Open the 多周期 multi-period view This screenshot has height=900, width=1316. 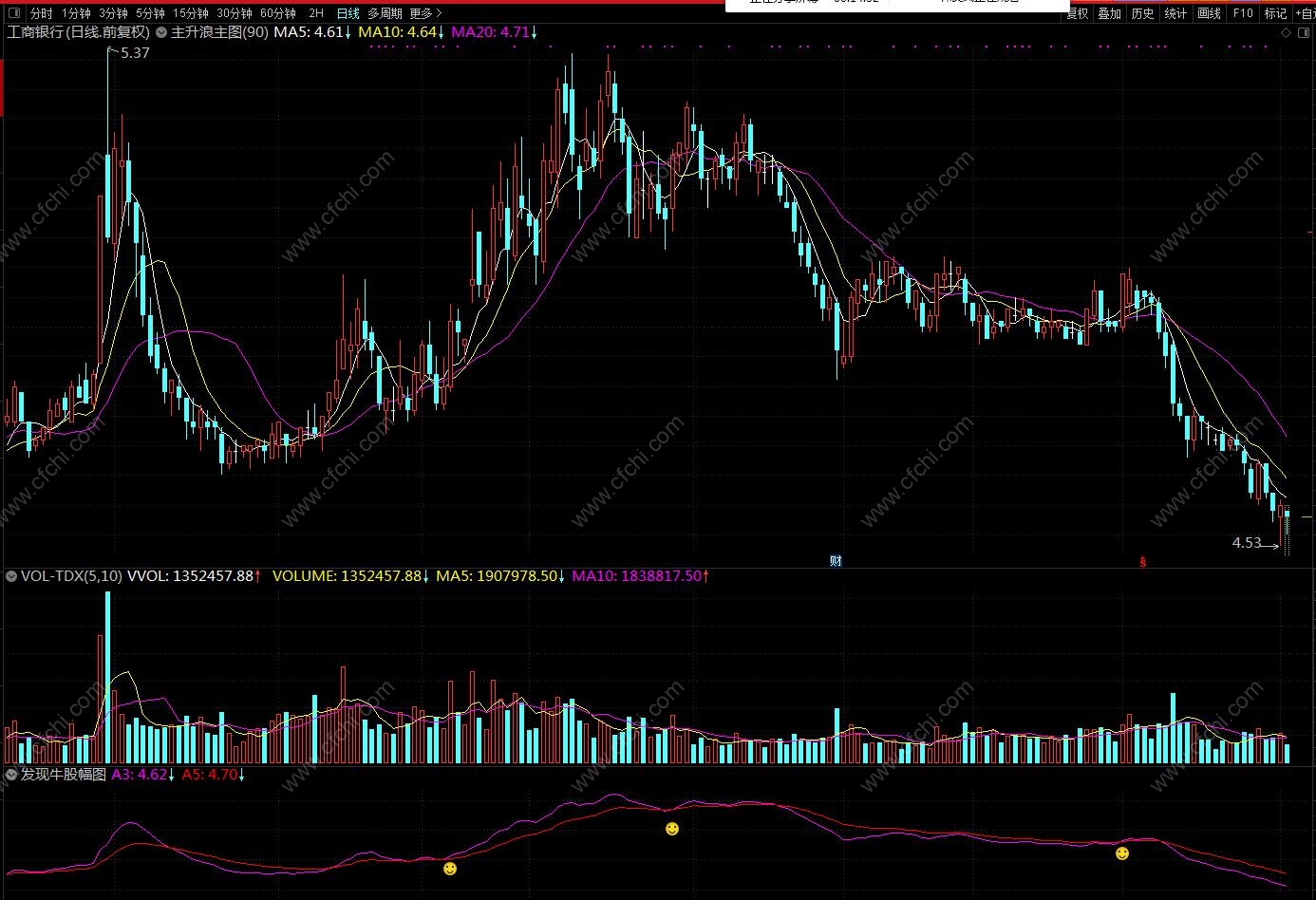(385, 13)
